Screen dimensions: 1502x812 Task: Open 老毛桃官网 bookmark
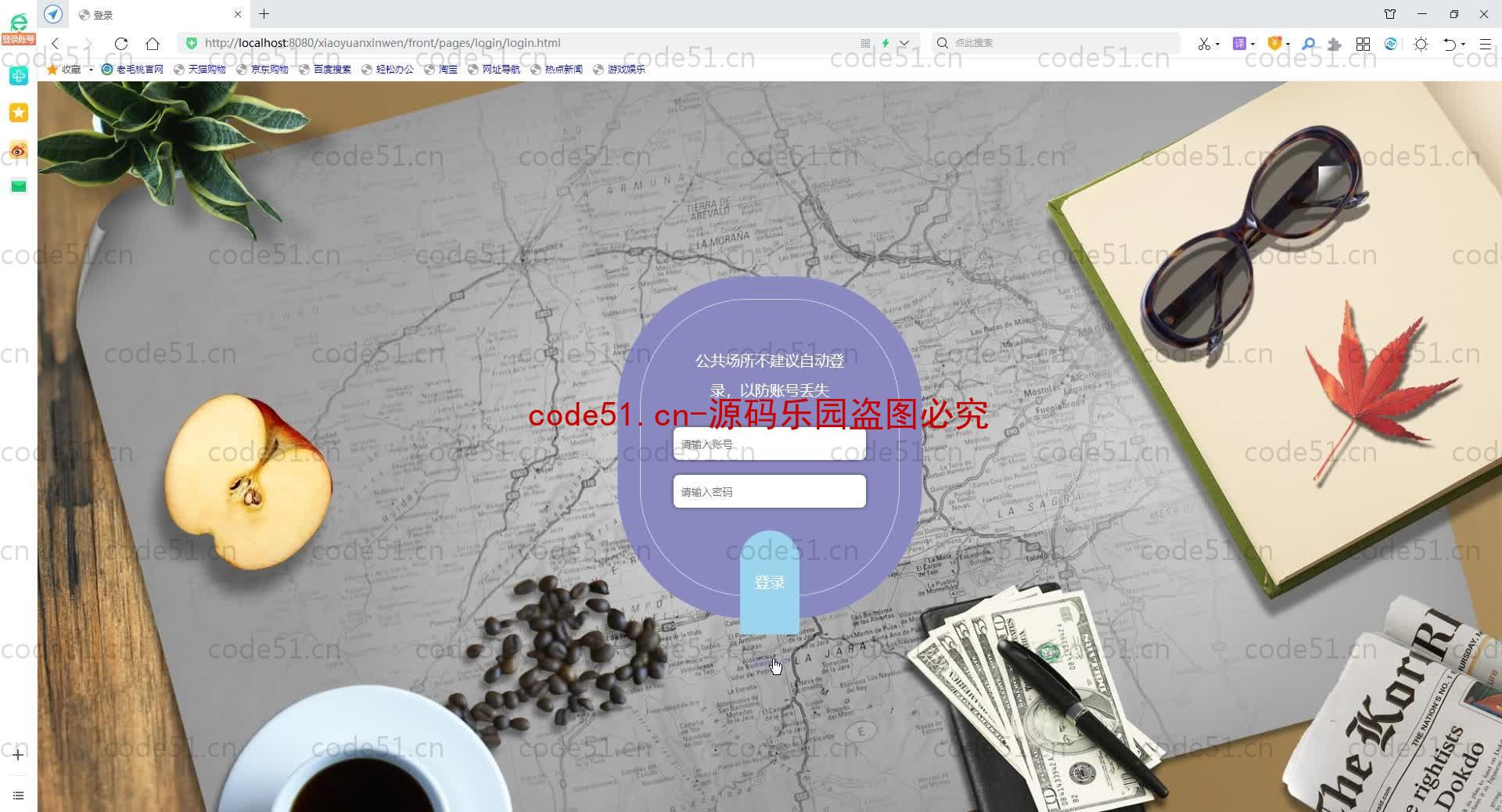pyautogui.click(x=133, y=69)
